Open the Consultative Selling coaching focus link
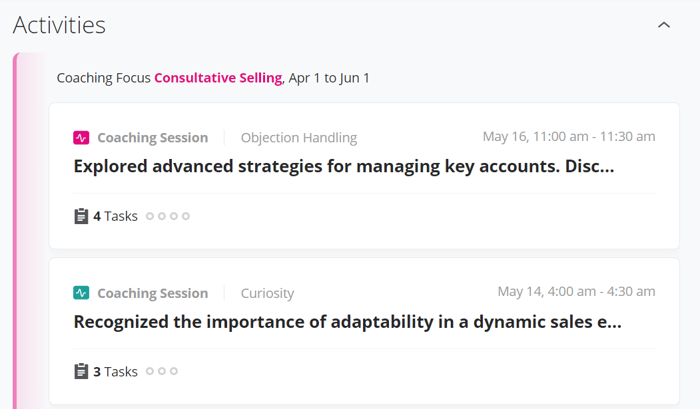 [218, 78]
